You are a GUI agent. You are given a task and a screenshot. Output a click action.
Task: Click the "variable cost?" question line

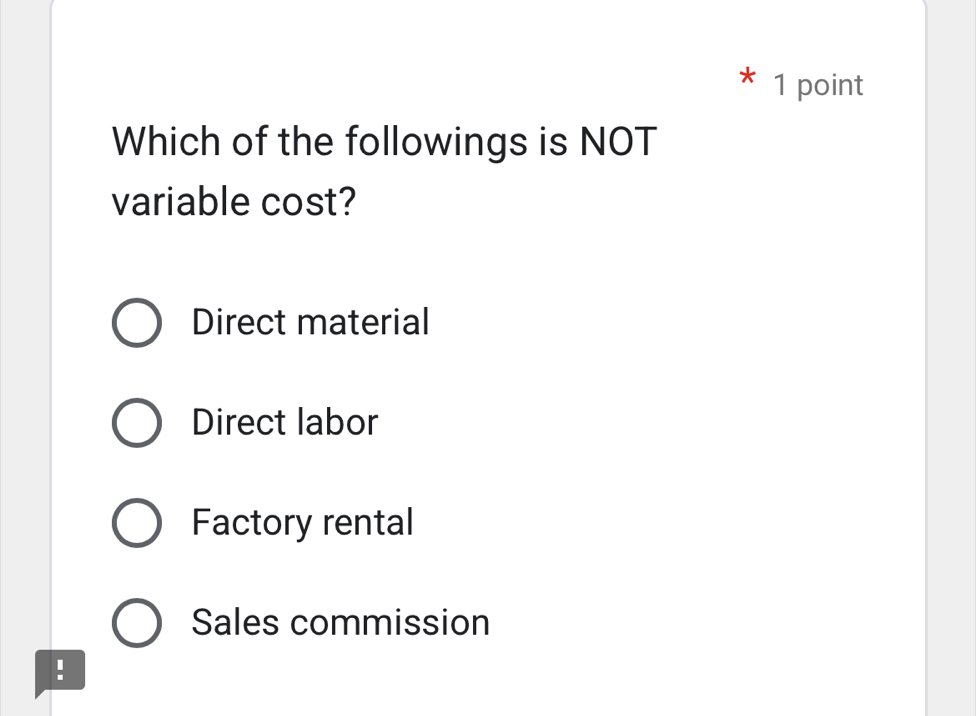point(234,202)
